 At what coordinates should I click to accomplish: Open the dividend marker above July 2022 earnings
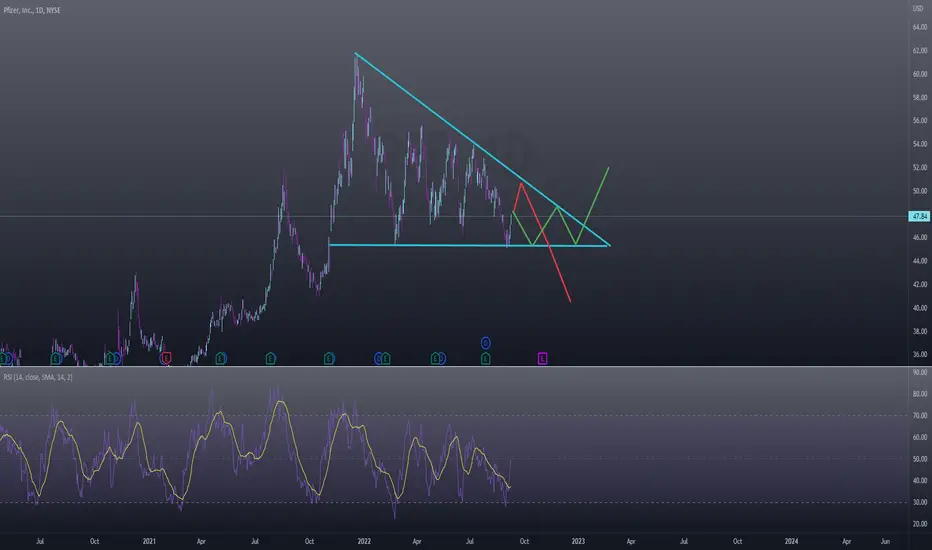click(x=486, y=343)
